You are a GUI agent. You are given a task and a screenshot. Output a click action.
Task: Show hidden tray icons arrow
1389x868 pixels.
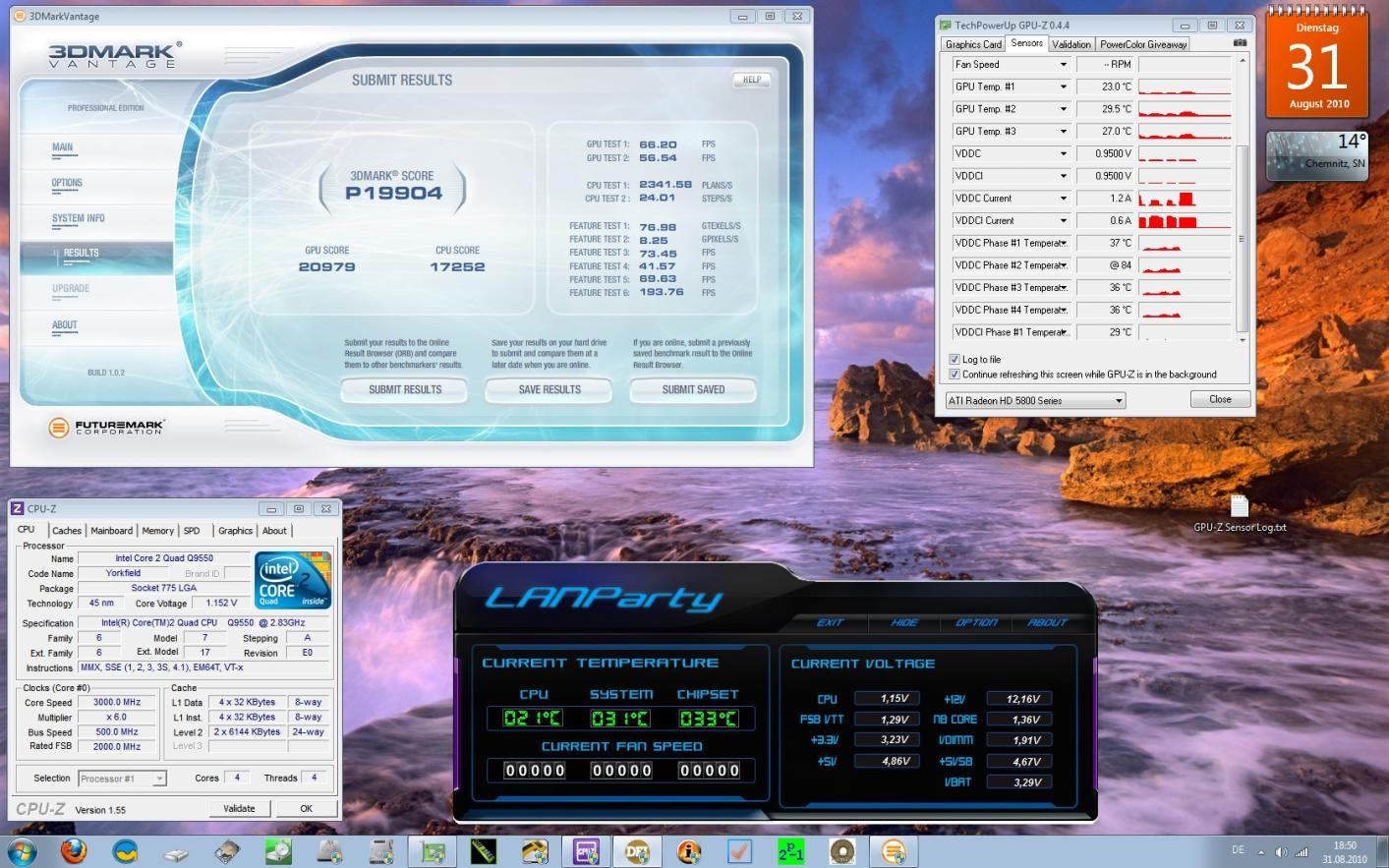1261,851
